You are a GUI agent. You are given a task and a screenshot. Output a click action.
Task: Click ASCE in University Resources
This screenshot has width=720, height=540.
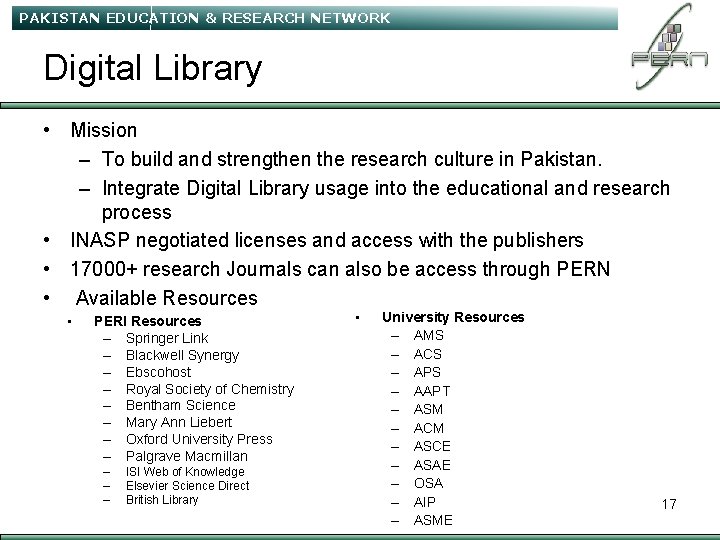tap(432, 446)
